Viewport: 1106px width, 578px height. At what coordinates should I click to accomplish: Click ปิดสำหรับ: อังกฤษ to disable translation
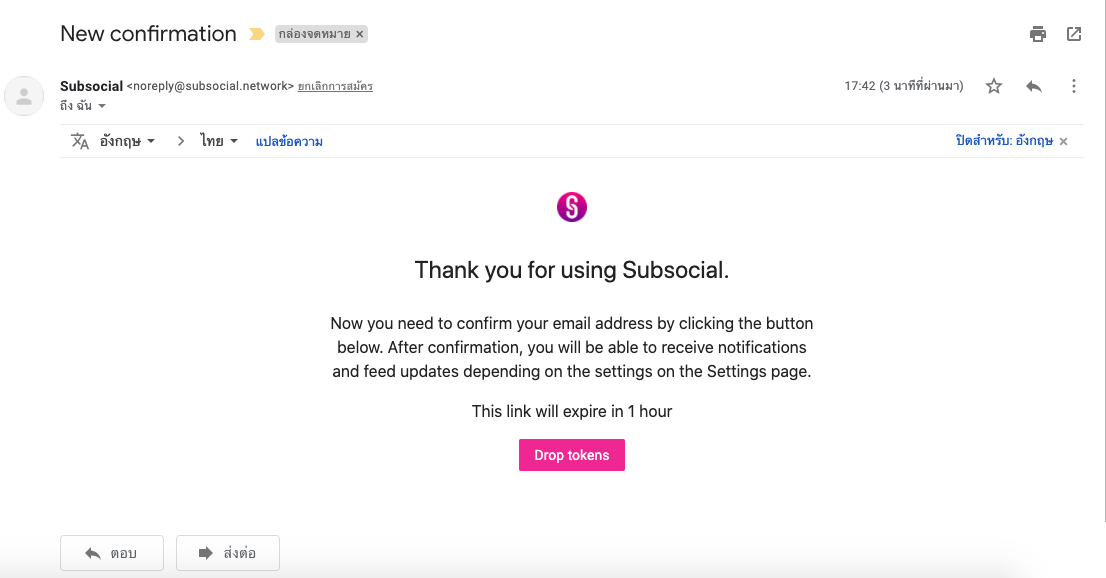coord(1003,141)
